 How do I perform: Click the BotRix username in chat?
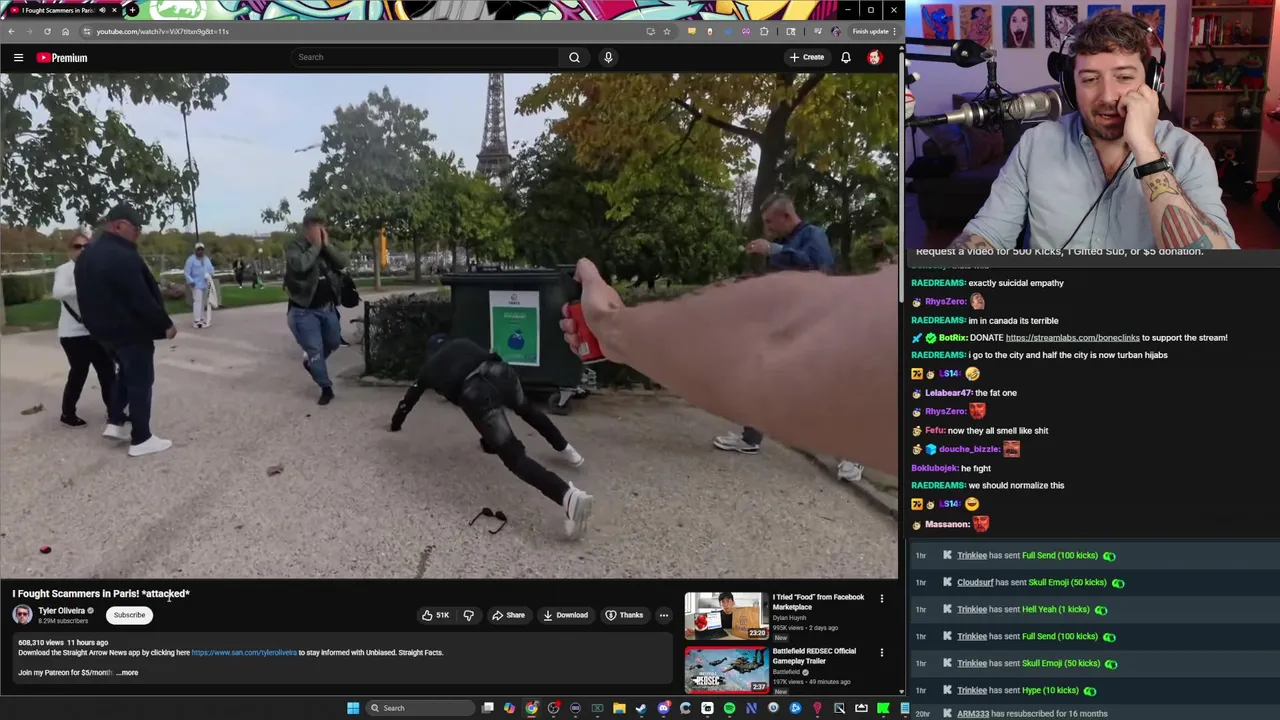point(954,337)
